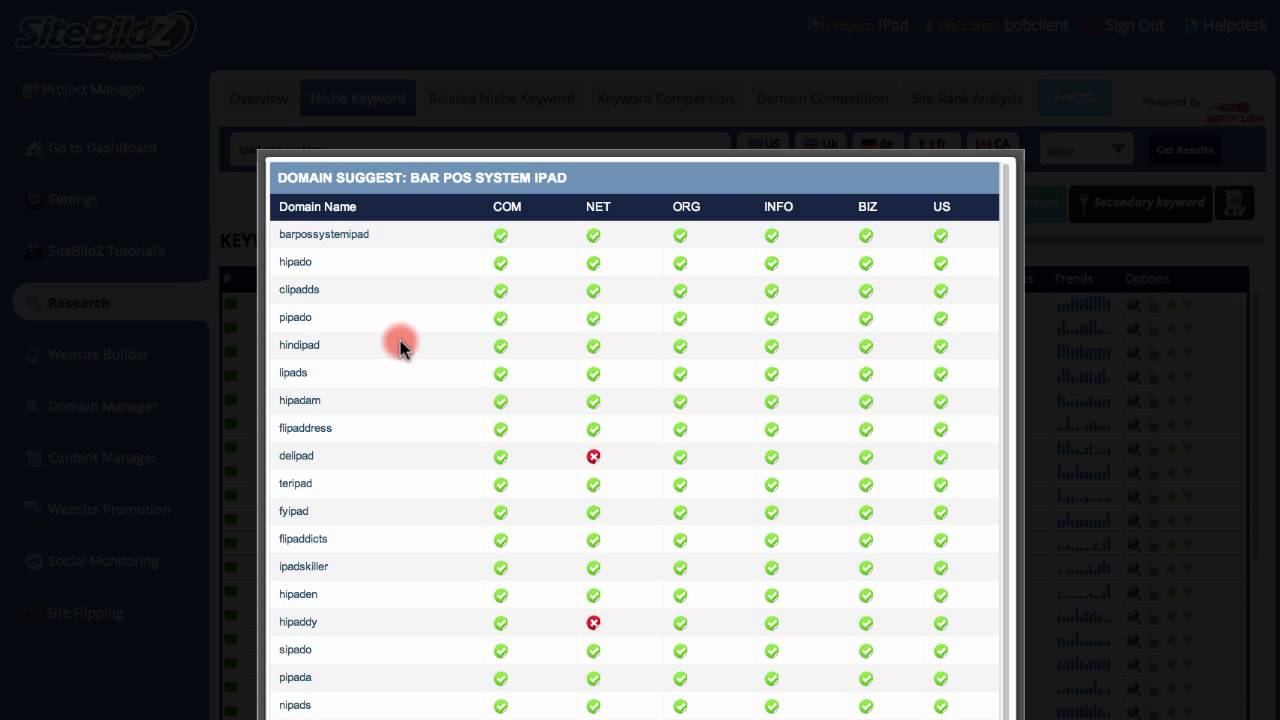The width and height of the screenshot is (1280, 720).
Task: Open the Site Rank Analysis tab
Action: pyautogui.click(x=967, y=98)
